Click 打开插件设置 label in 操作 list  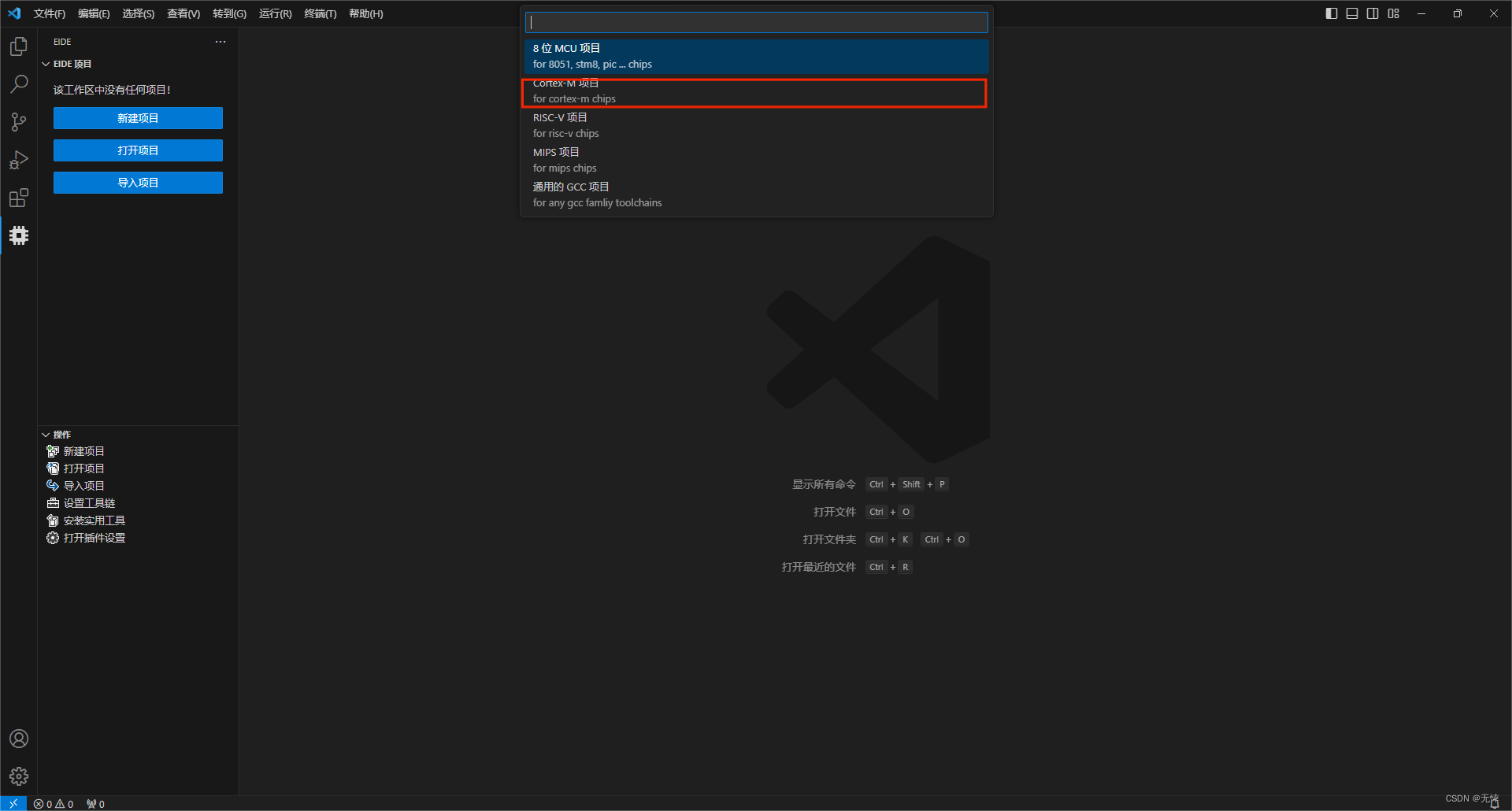[94, 538]
